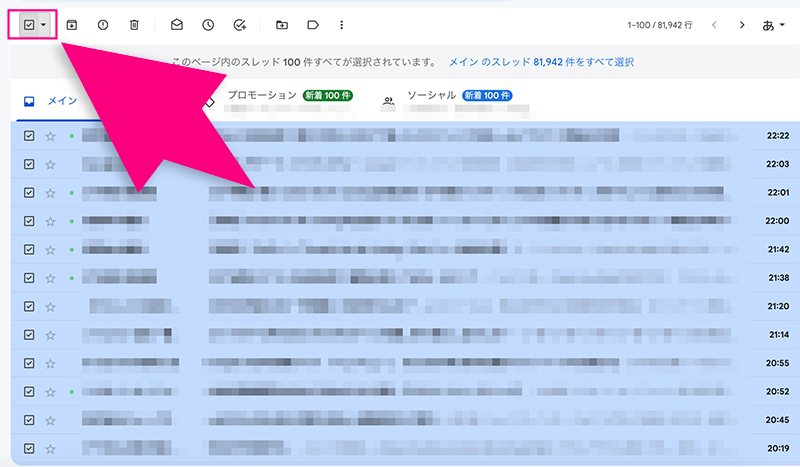
Task: Snooze the selected emails
Action: tap(208, 24)
